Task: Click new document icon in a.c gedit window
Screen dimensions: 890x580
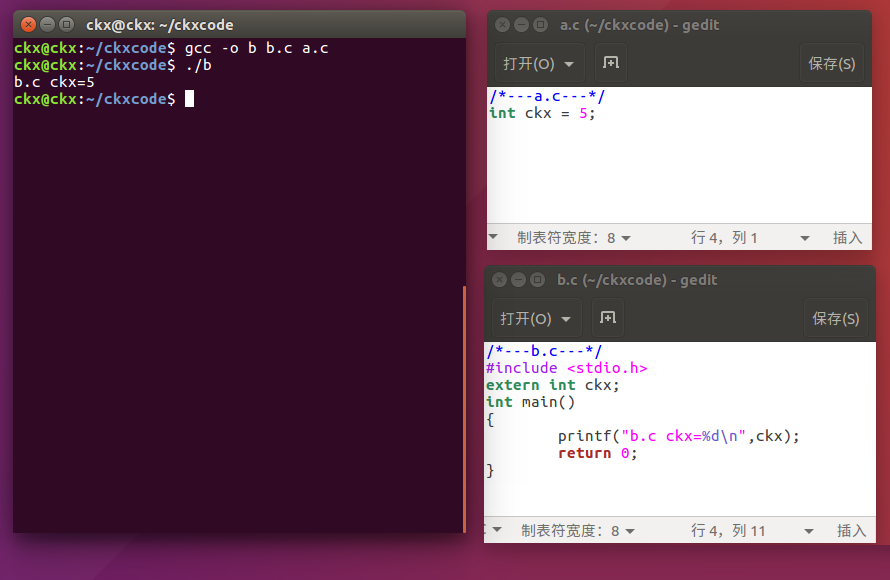Action: pos(610,63)
